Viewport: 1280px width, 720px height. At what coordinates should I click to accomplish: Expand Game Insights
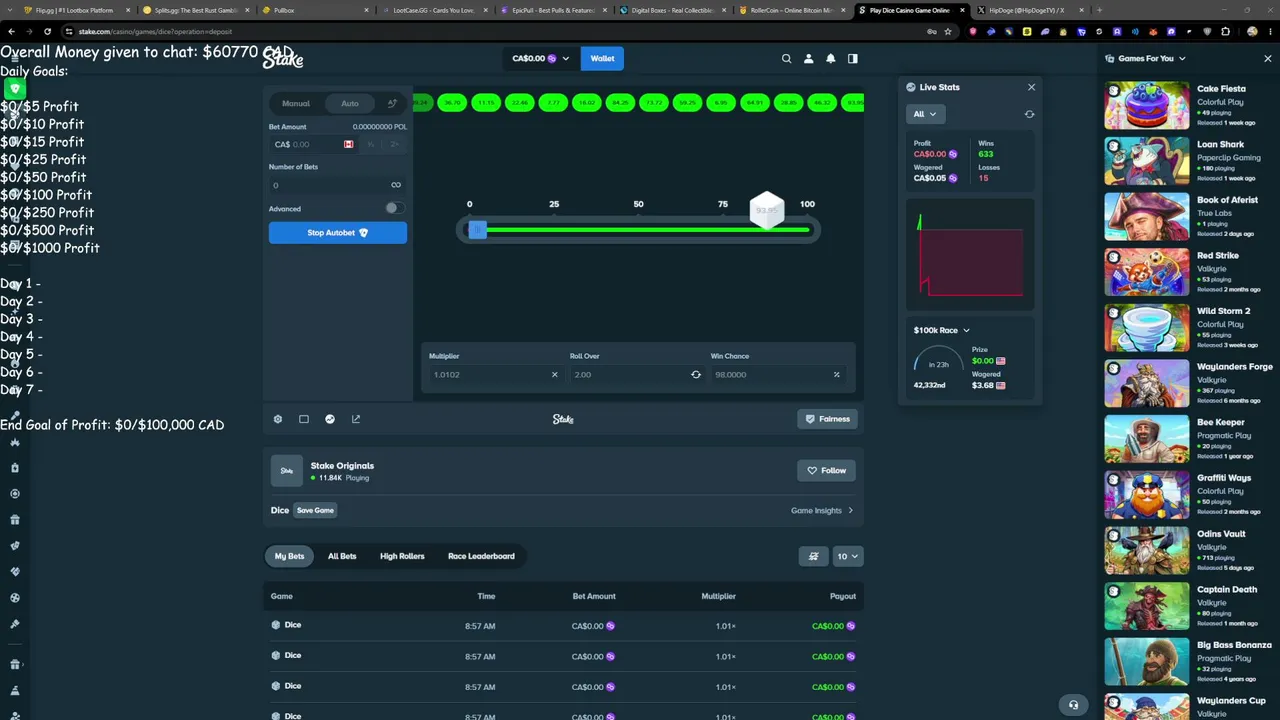click(822, 511)
